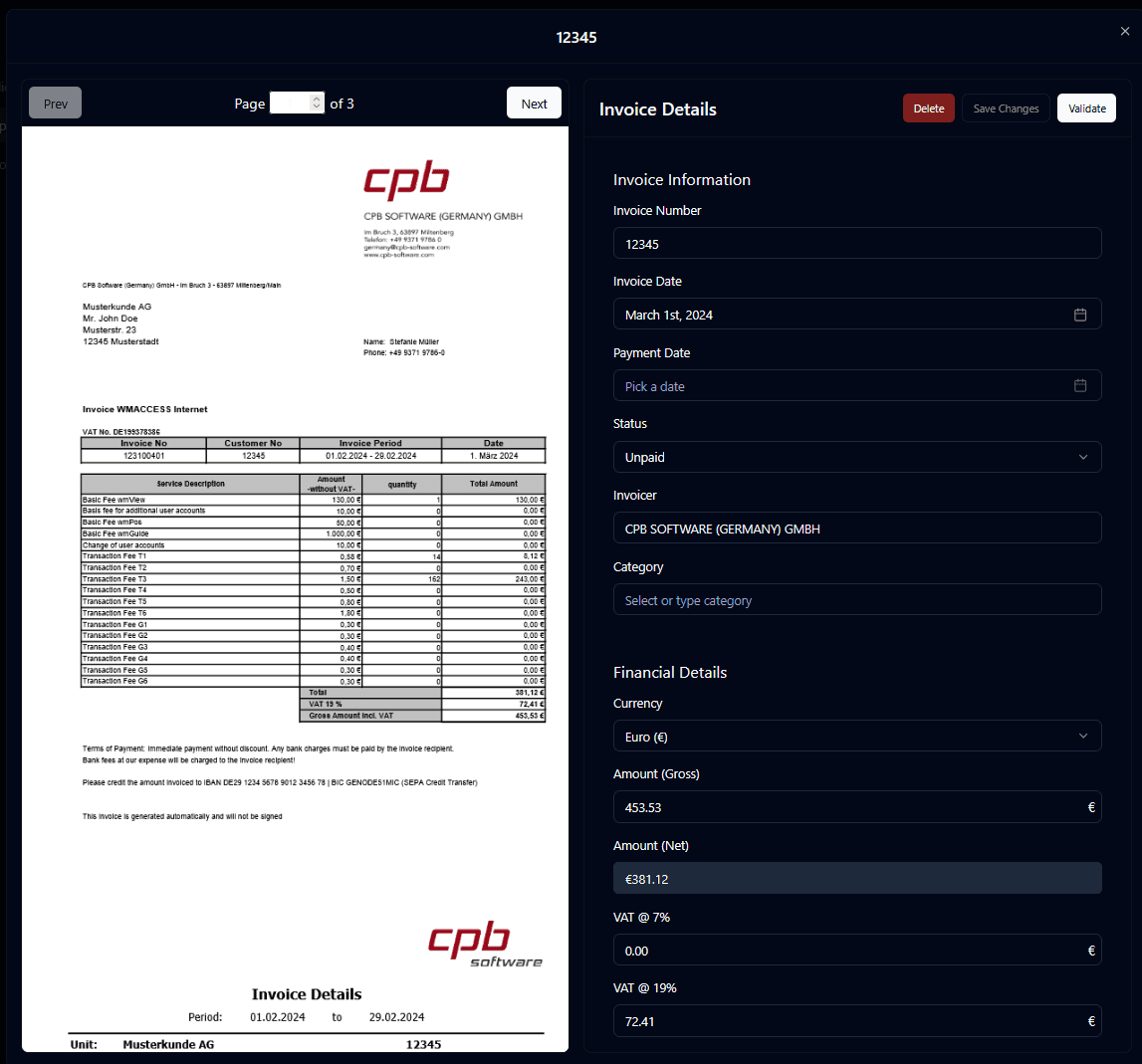Viewport: 1142px width, 1064px height.
Task: Click the cpb logo on invoice
Action: (406, 180)
